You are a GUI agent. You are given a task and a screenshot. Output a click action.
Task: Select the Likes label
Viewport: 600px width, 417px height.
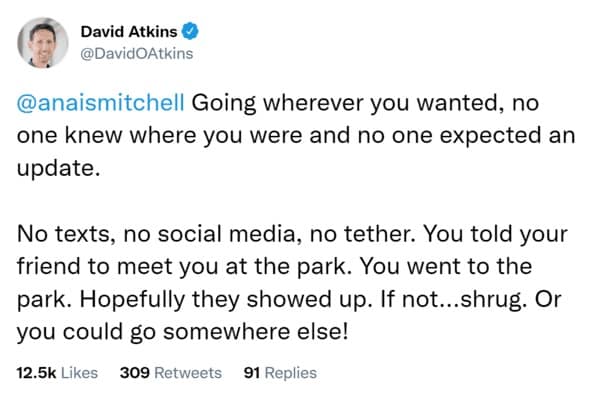pos(78,373)
